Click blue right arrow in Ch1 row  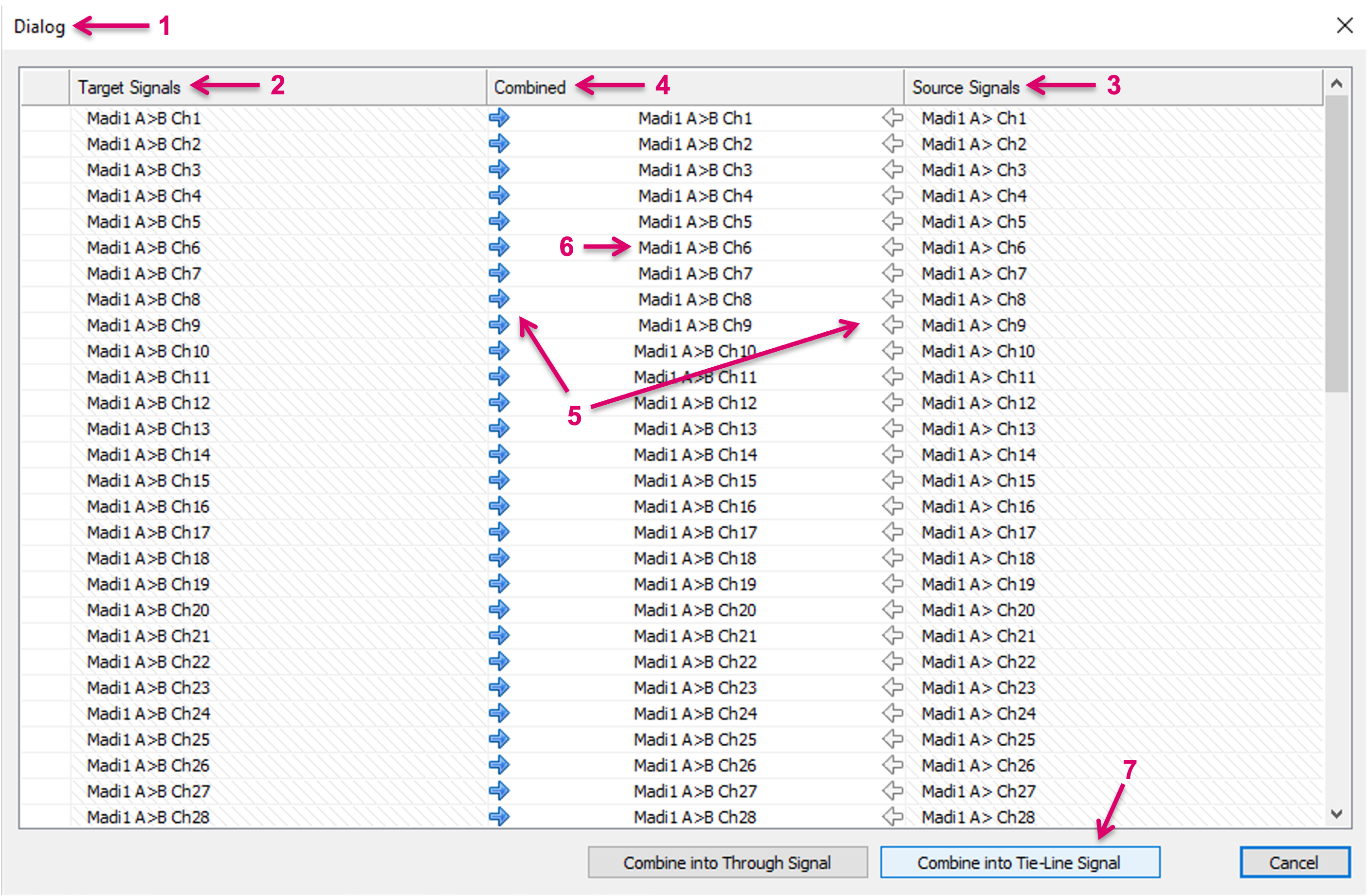click(499, 118)
